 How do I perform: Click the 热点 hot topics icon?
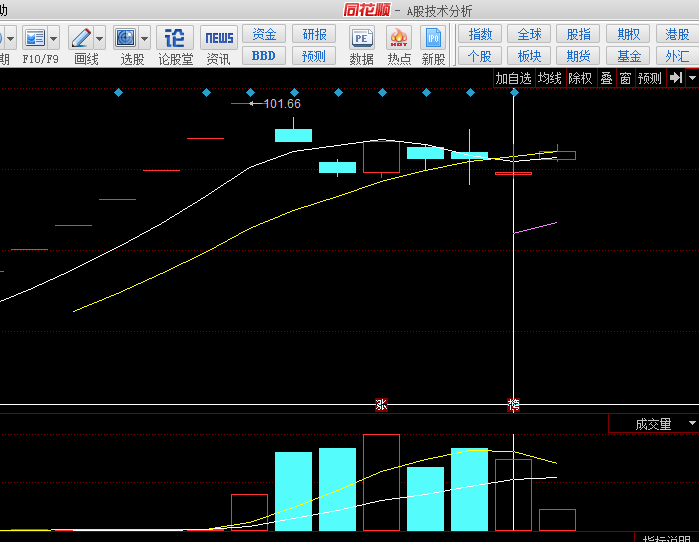click(x=398, y=39)
